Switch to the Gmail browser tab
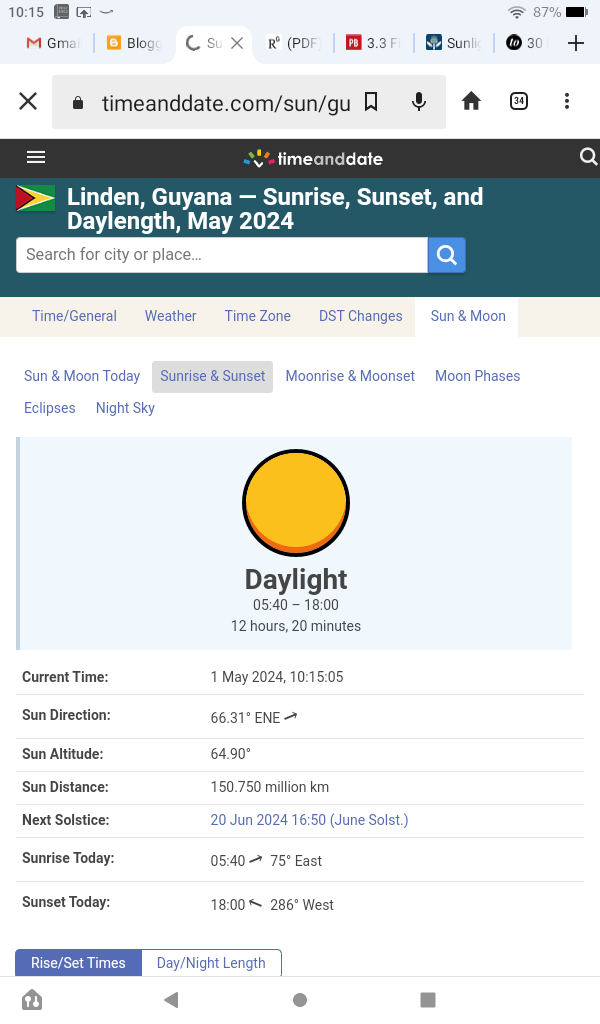This screenshot has height=1024, width=600. pyautogui.click(x=52, y=43)
